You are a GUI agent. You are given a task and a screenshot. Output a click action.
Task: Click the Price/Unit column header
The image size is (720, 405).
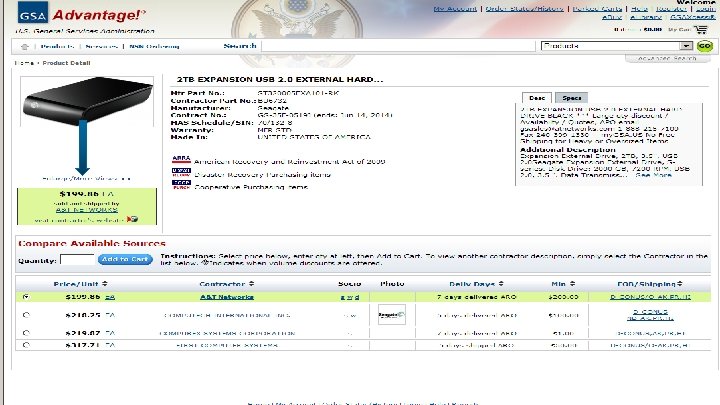pos(77,284)
